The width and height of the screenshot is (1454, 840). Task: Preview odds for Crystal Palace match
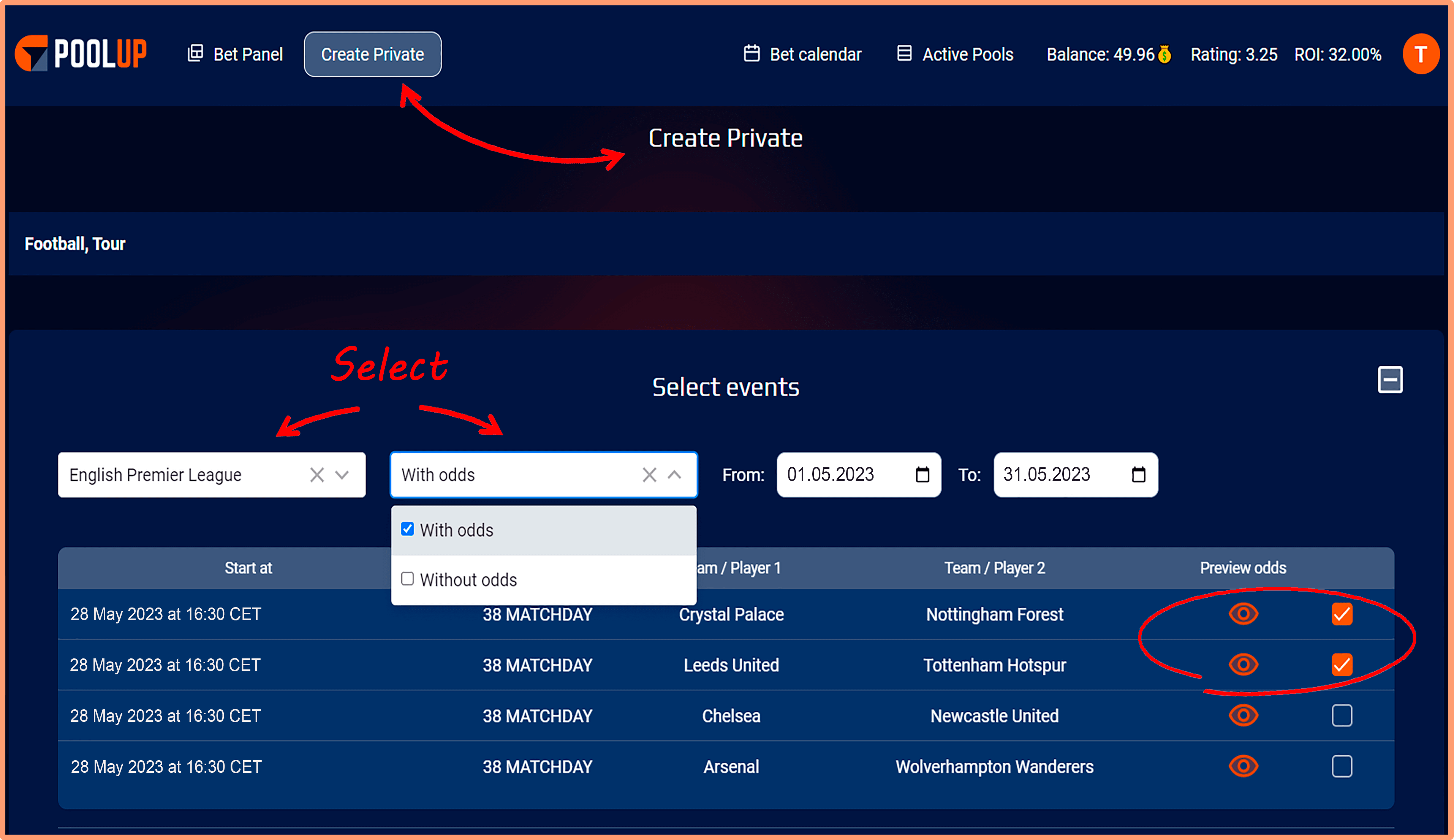1243,613
